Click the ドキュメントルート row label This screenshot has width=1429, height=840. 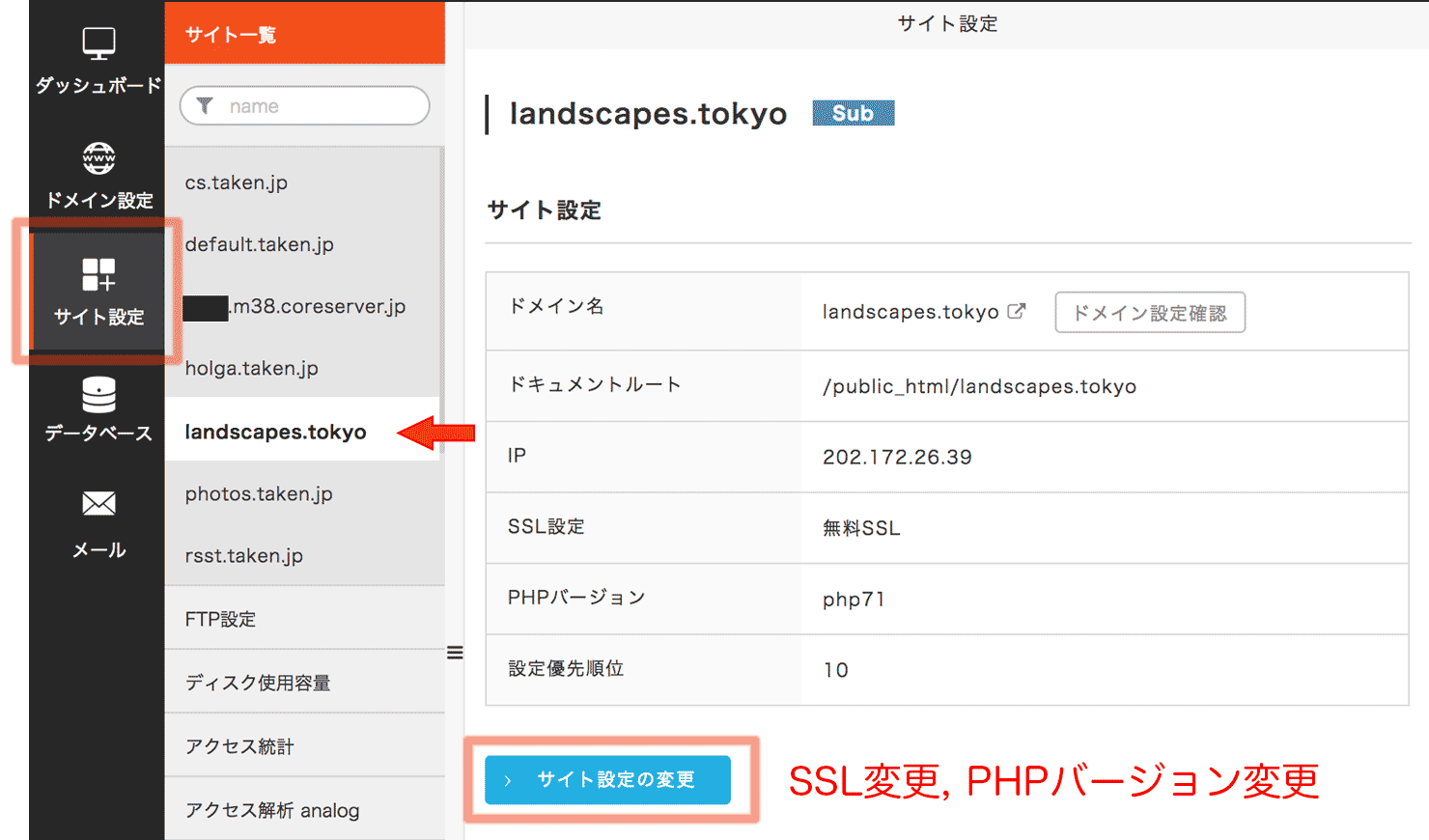(x=595, y=384)
